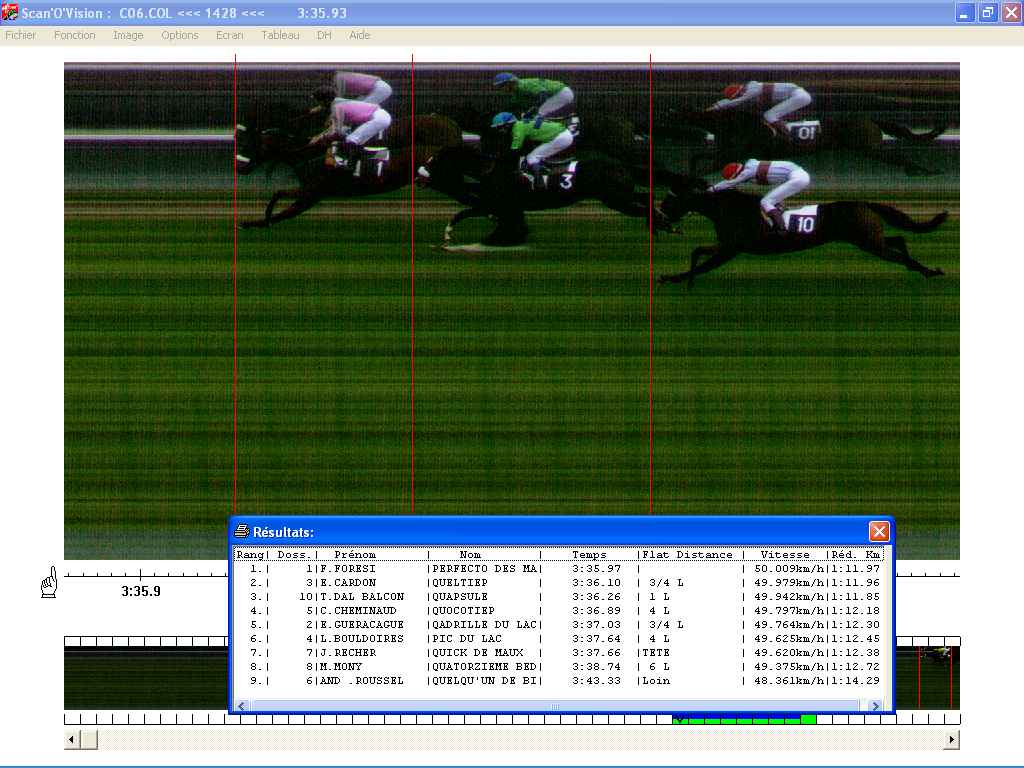Select the row for QUELTIEP
Viewport: 1024px width, 768px height.
tap(558, 583)
